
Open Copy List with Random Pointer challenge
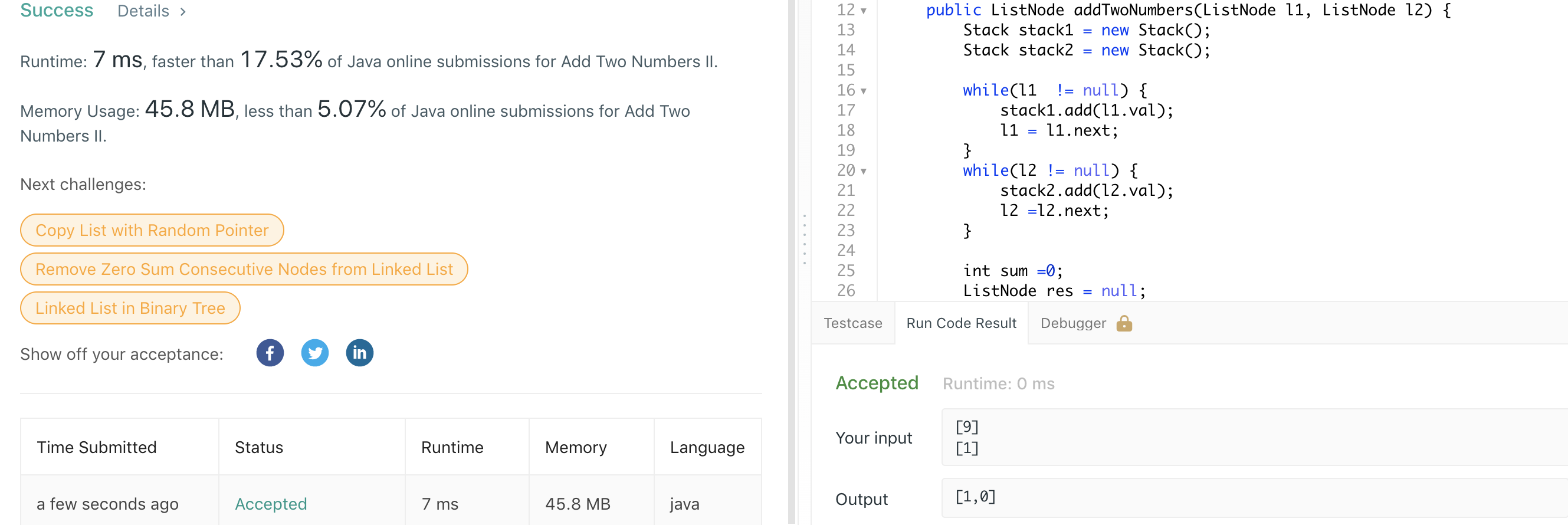(x=152, y=230)
